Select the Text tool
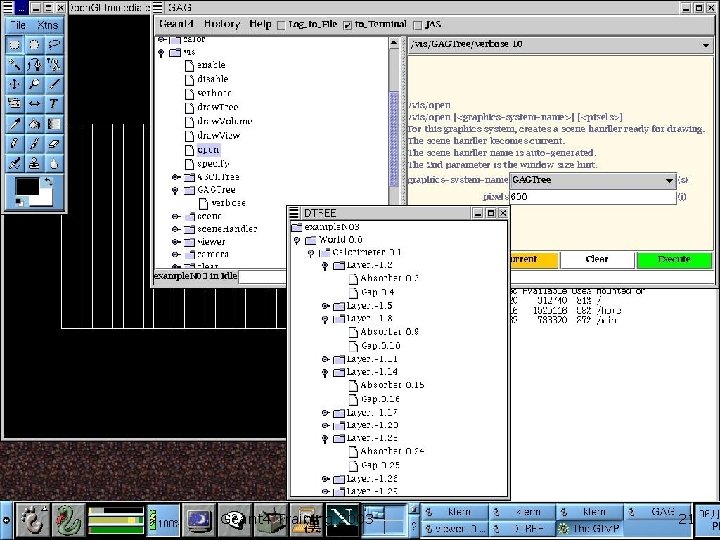 (54, 103)
